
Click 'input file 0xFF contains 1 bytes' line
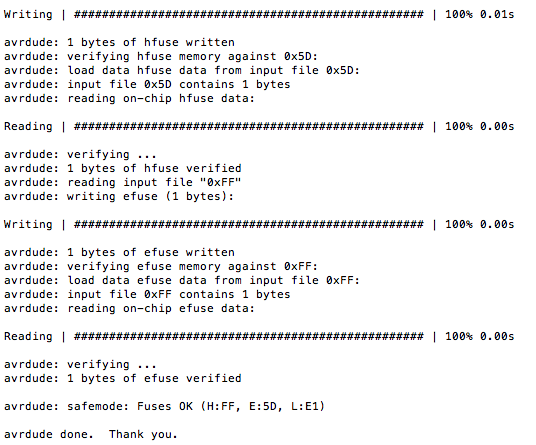click(x=147, y=295)
